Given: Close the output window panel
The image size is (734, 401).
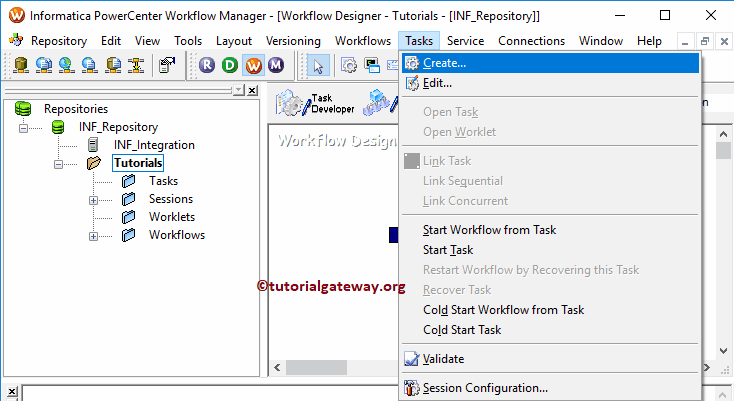Looking at the screenshot, I should tap(12, 391).
